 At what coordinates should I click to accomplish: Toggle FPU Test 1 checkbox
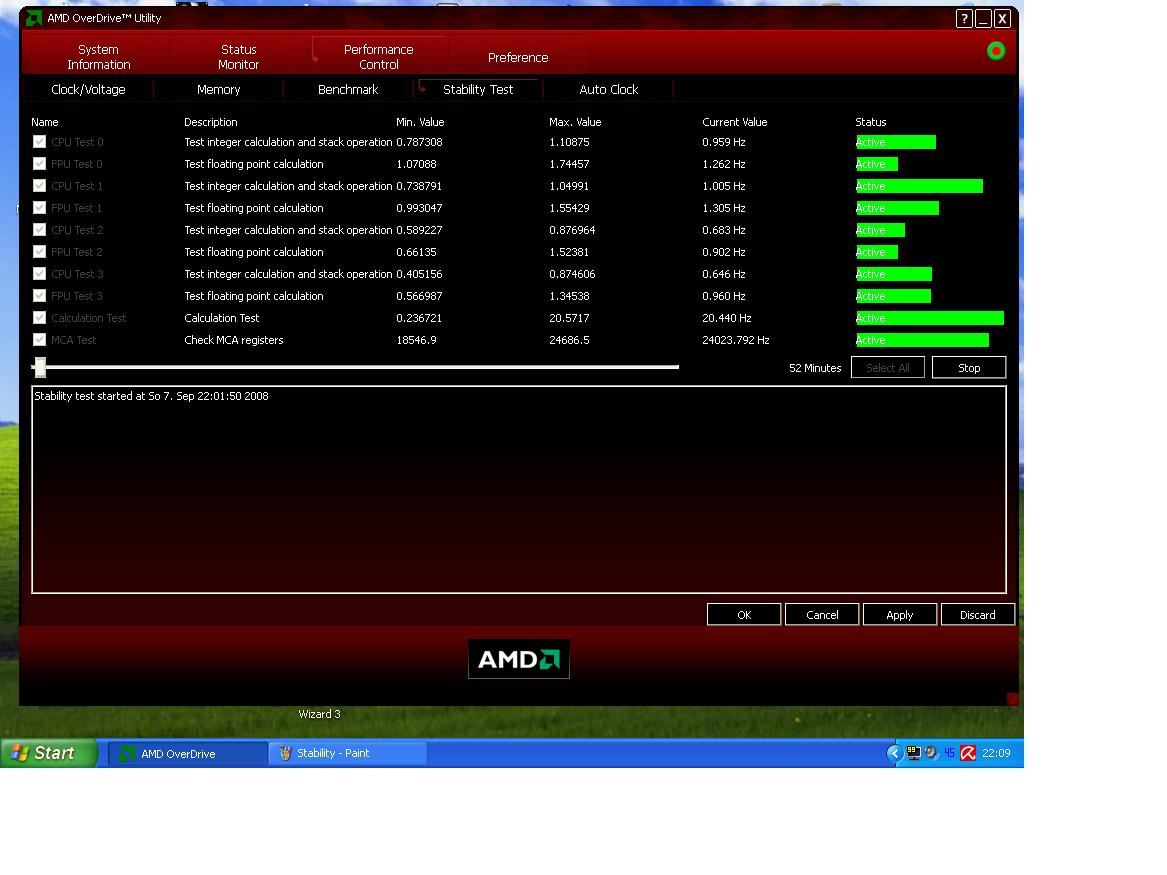click(x=39, y=208)
